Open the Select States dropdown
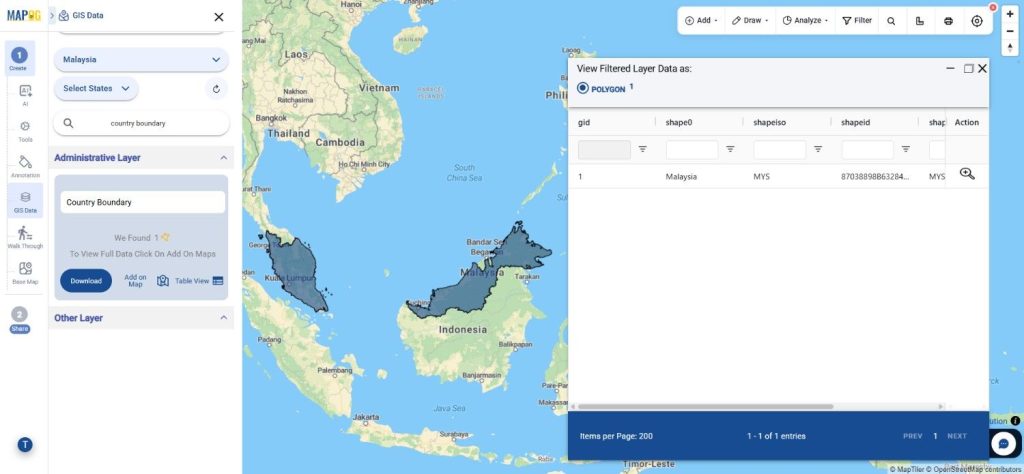 96,89
